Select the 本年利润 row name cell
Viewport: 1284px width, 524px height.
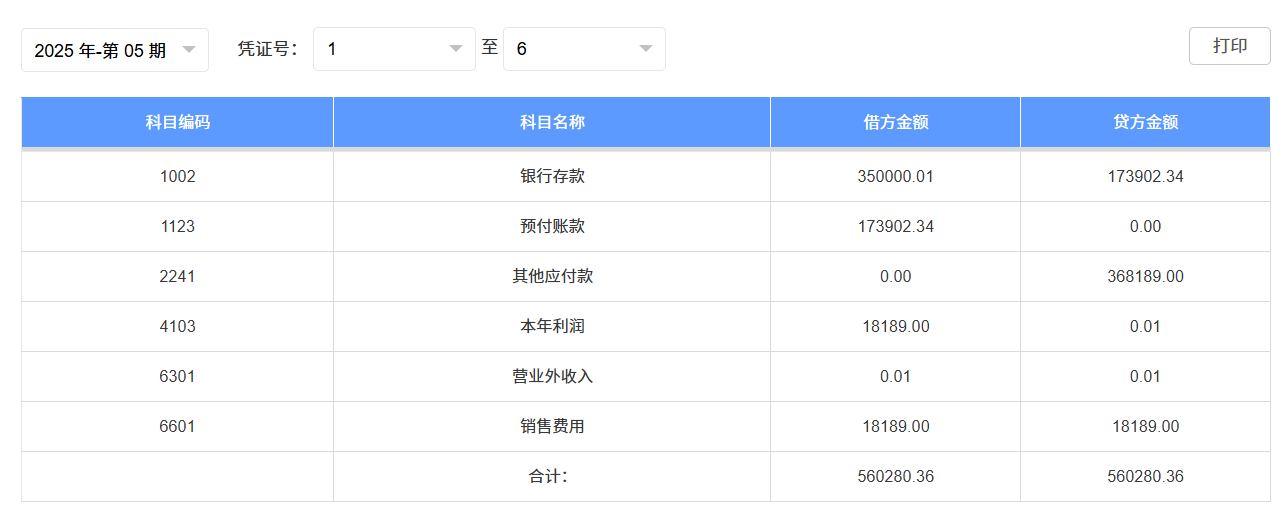coord(552,326)
